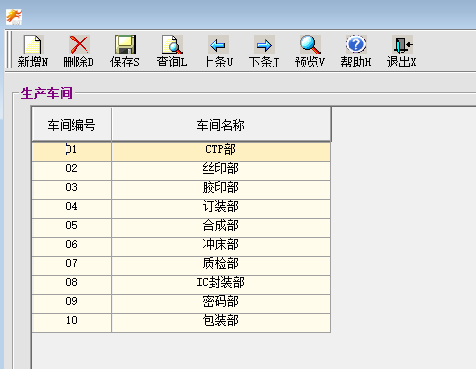Click workshop number cell 09

pos(72,304)
